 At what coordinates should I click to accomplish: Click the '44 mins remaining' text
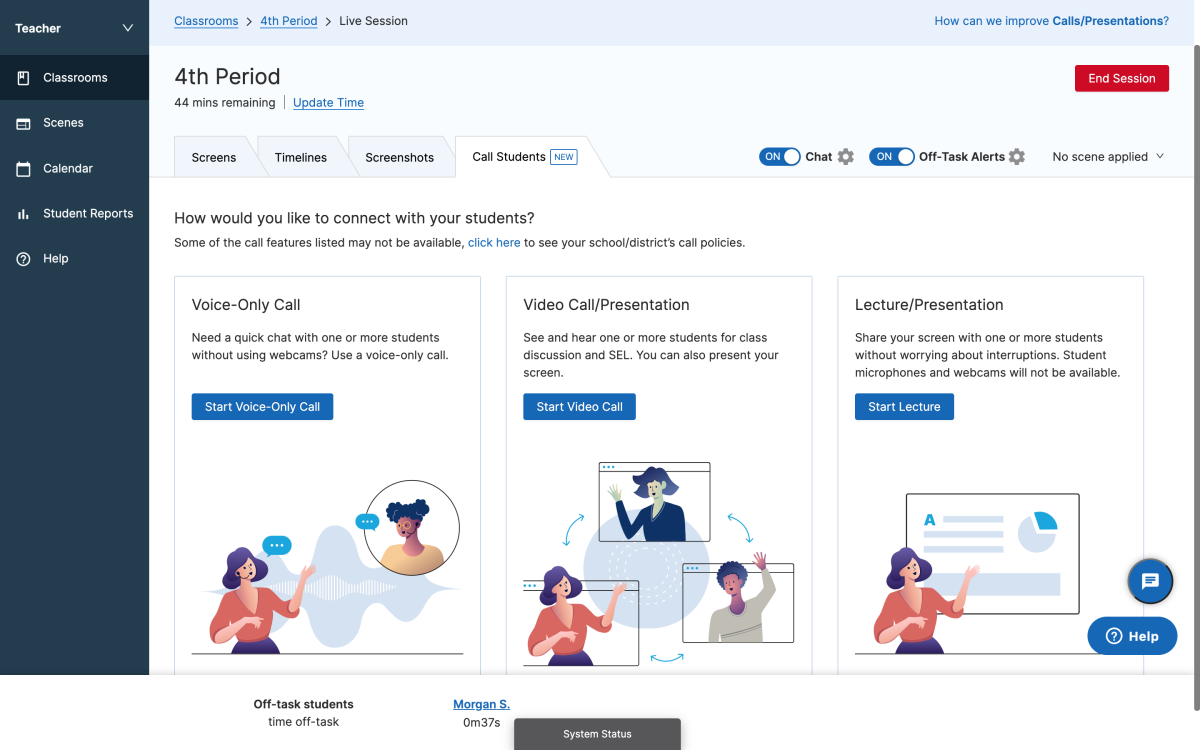tap(225, 103)
